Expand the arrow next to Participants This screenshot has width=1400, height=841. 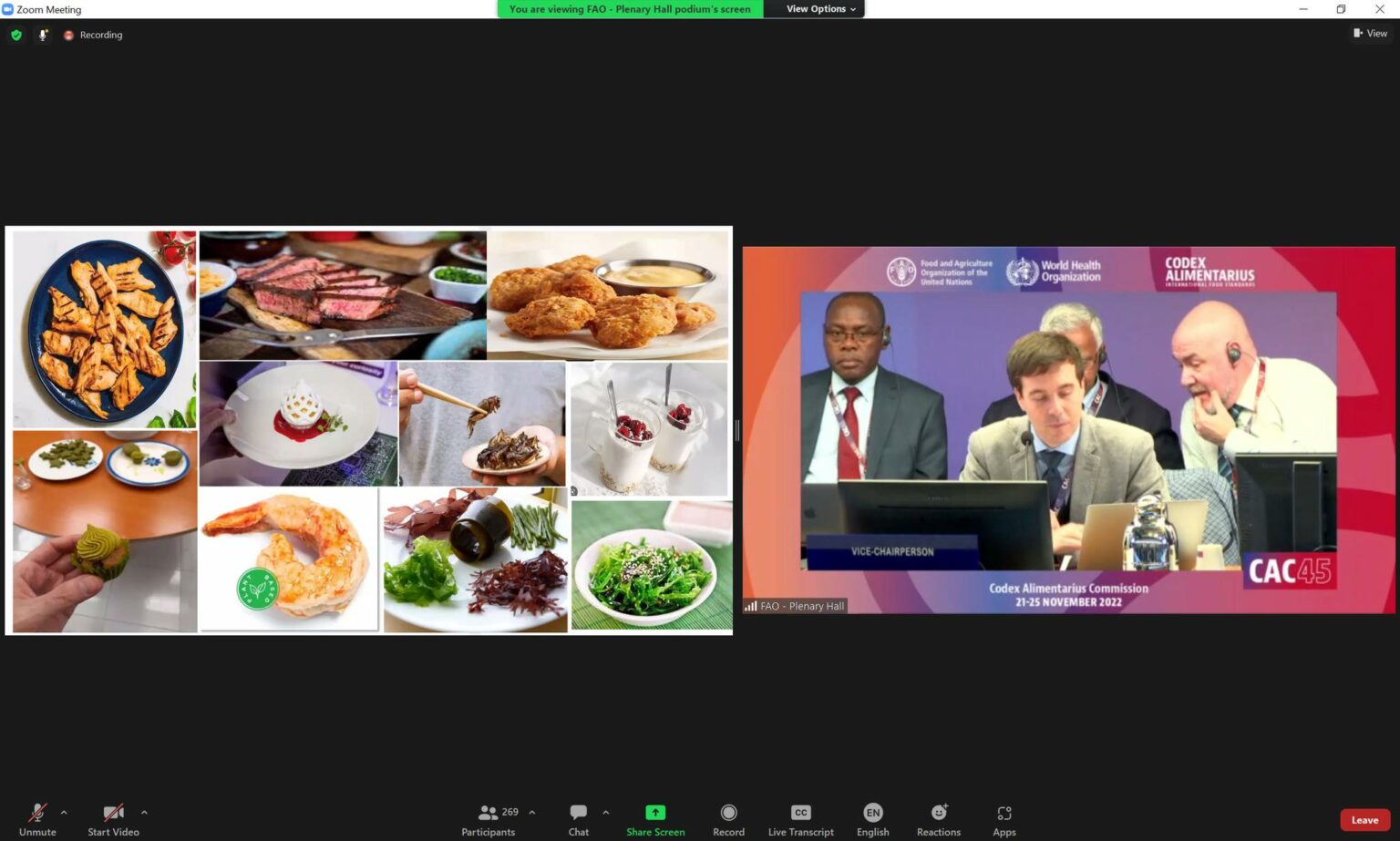(532, 812)
